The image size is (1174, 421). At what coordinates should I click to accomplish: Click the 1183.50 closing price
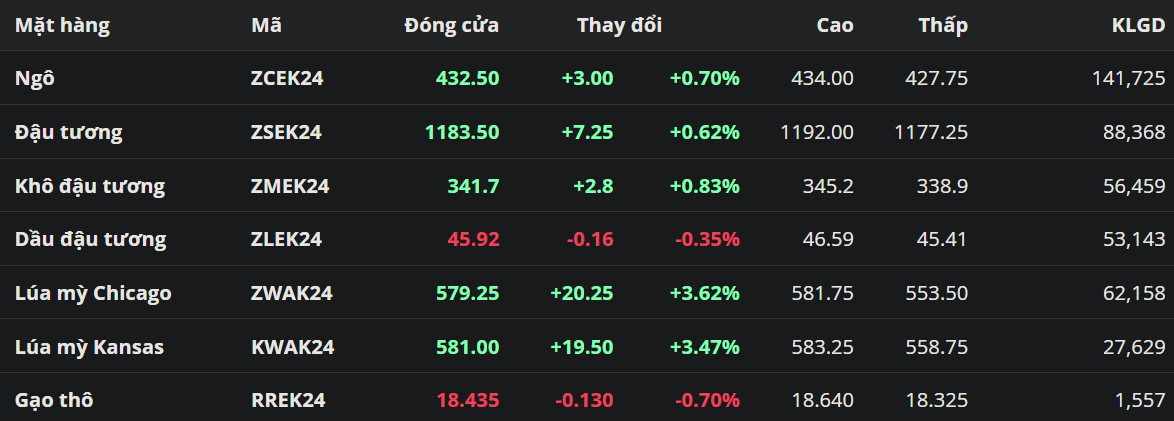click(x=461, y=132)
